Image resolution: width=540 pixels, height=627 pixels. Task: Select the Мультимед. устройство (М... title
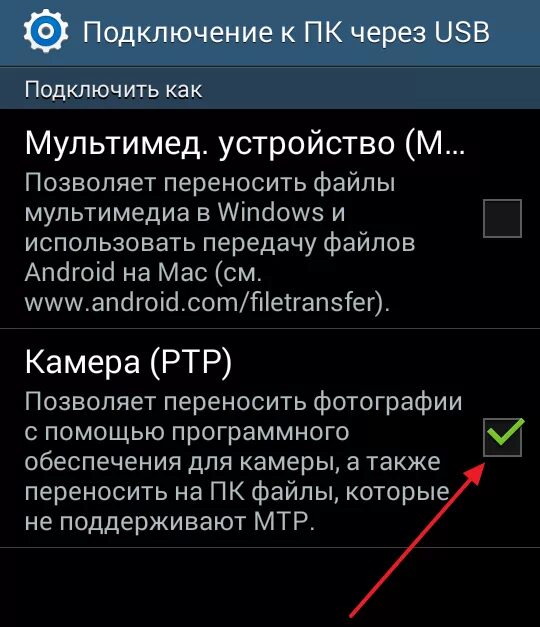click(x=245, y=143)
